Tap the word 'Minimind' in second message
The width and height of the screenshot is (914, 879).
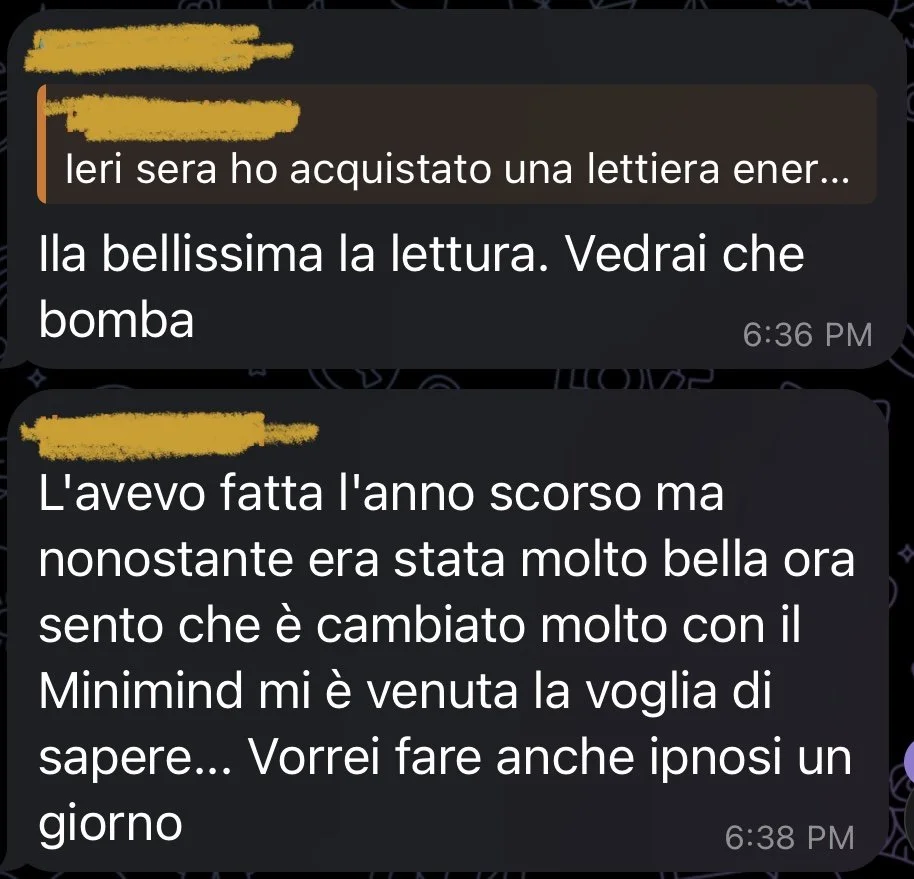coord(140,691)
